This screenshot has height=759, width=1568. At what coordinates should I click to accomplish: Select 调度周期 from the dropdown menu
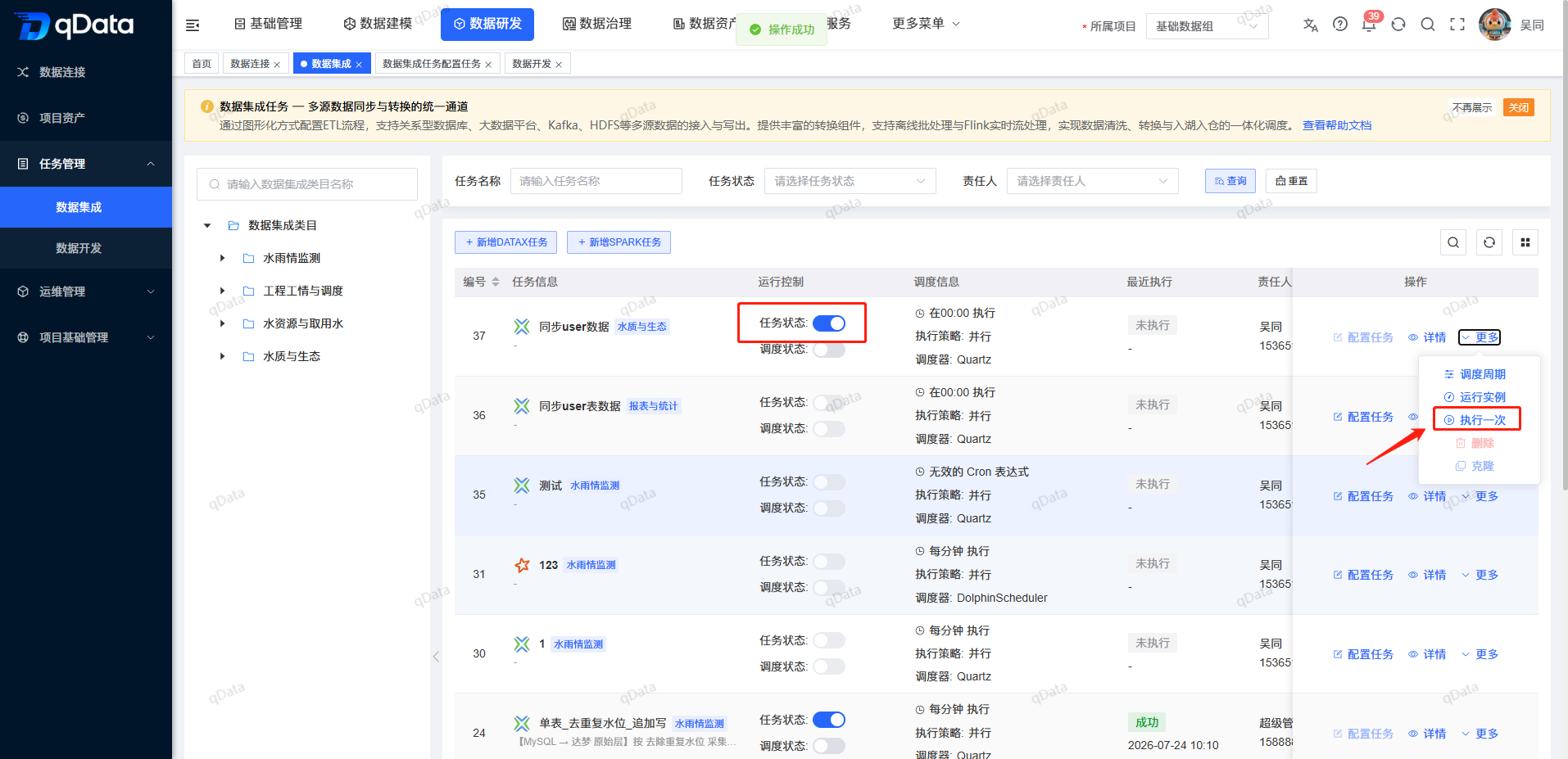coord(1475,374)
